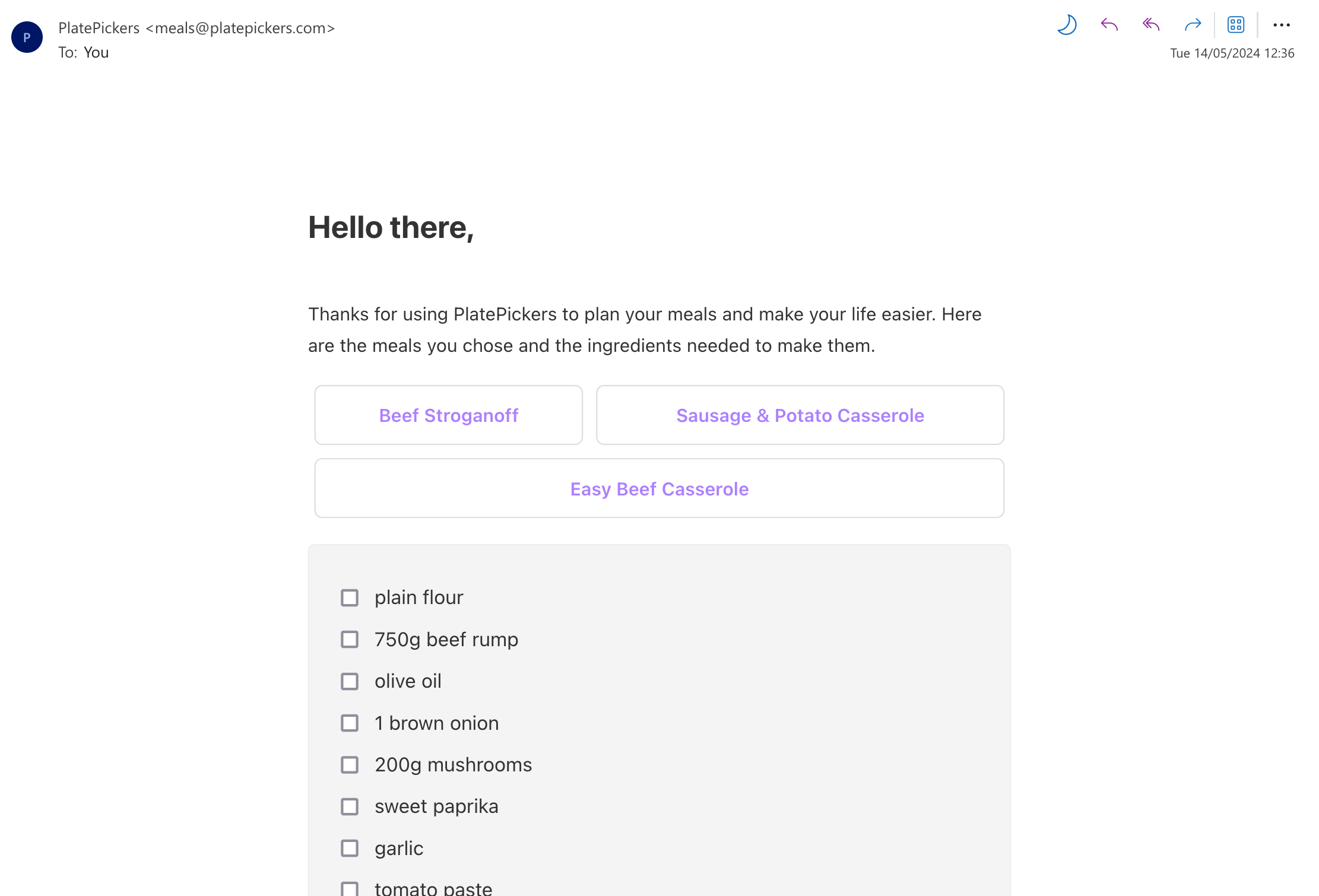Click the PlatePickers sender avatar
1319x896 pixels.
pos(27,37)
